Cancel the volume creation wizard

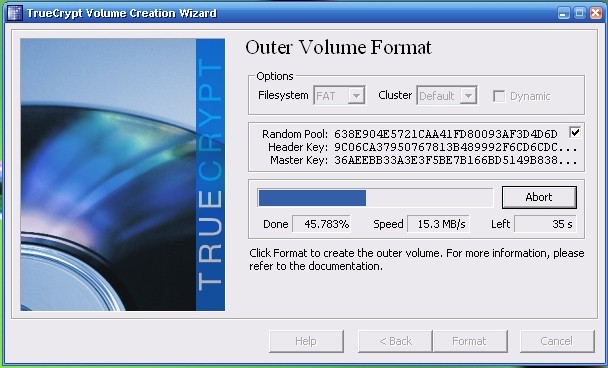pyautogui.click(x=557, y=341)
